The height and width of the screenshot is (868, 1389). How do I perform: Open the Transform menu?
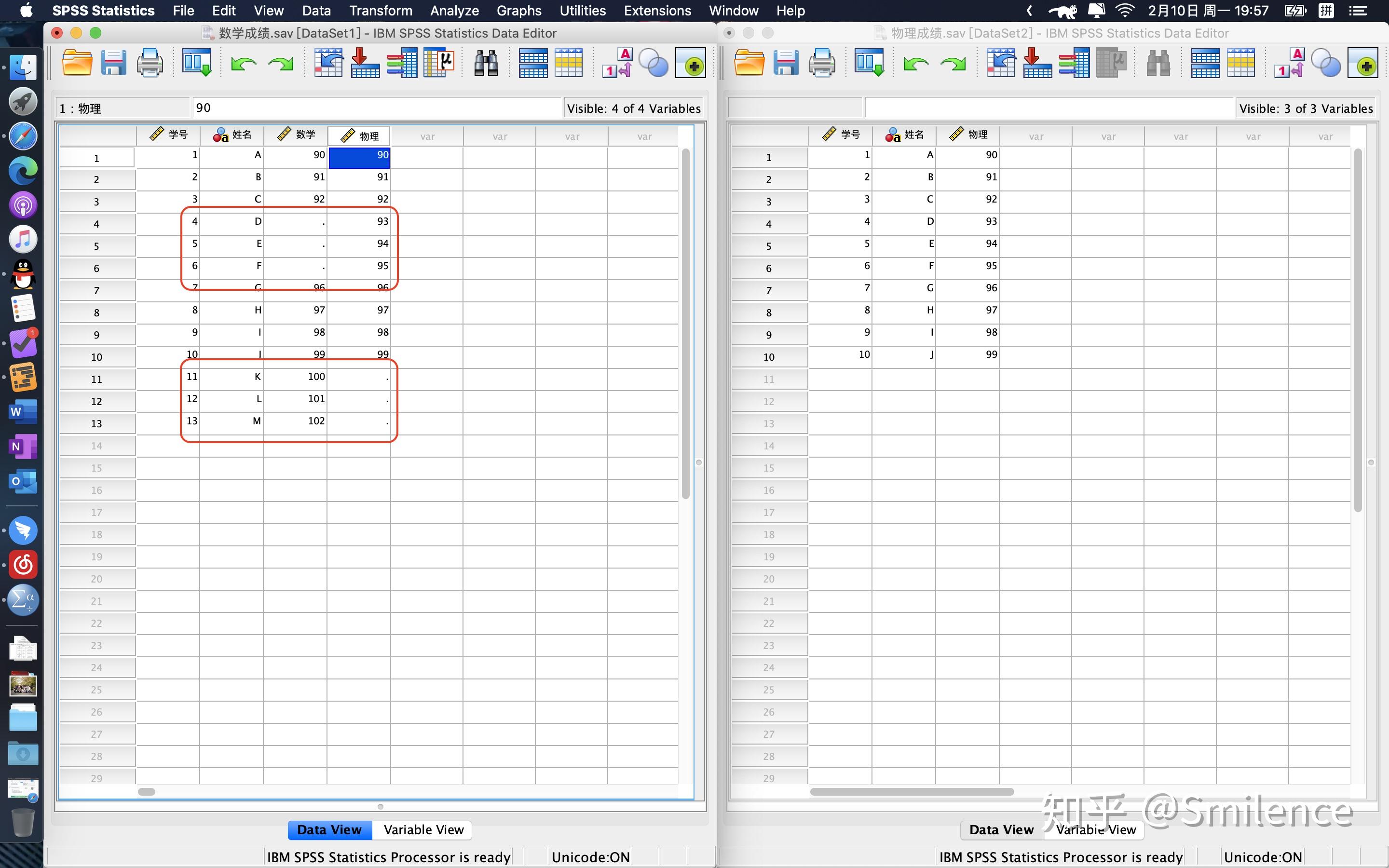[381, 10]
